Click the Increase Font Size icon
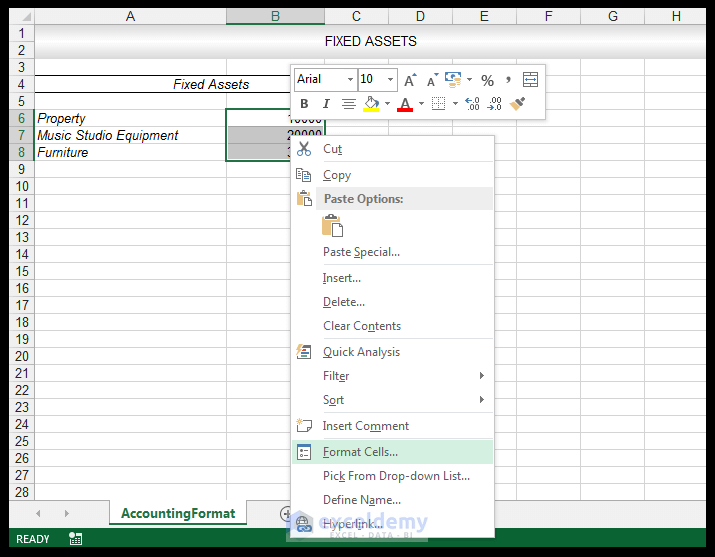 tap(410, 80)
